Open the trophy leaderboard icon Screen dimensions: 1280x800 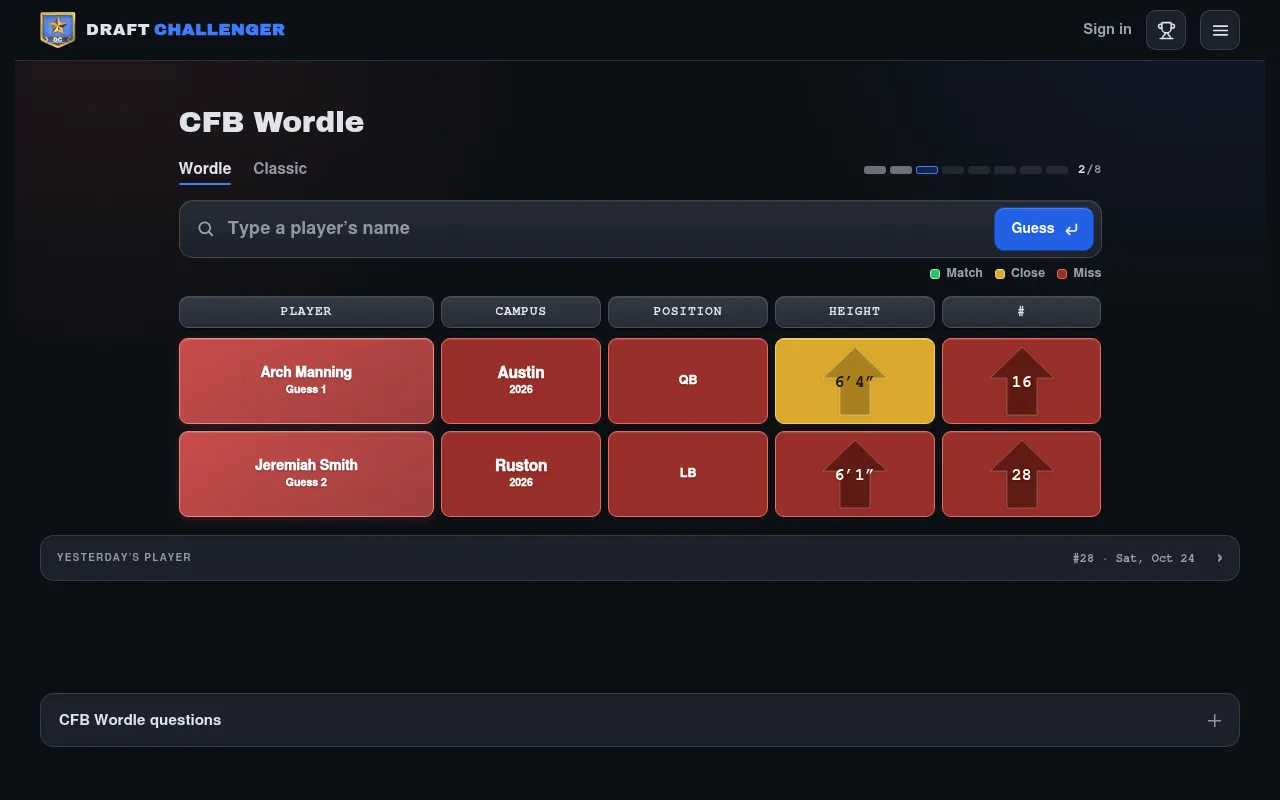1166,30
